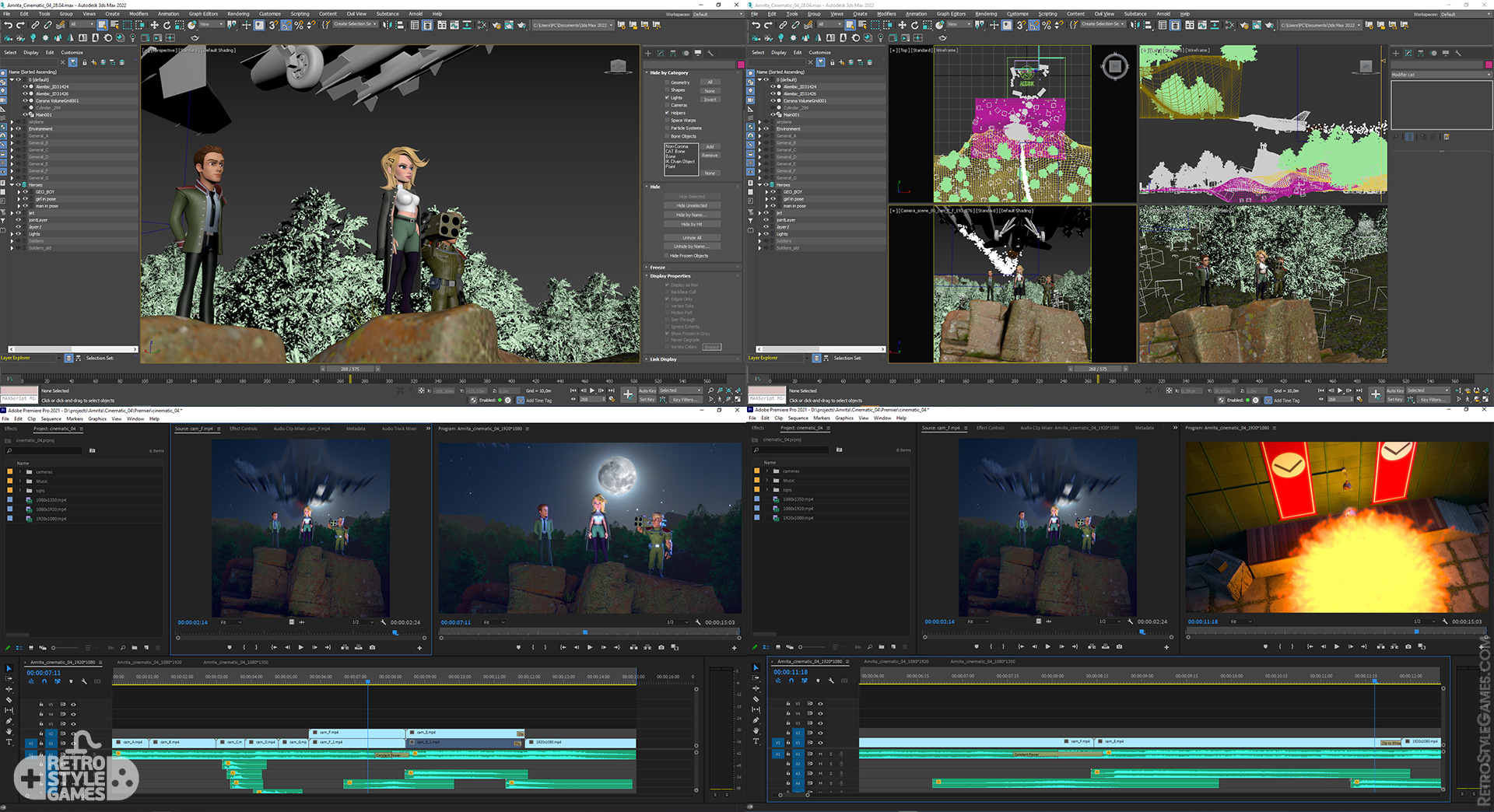The width and height of the screenshot is (1494, 812).
Task: Click Play Animation in left 3ds Max
Action: 592,390
